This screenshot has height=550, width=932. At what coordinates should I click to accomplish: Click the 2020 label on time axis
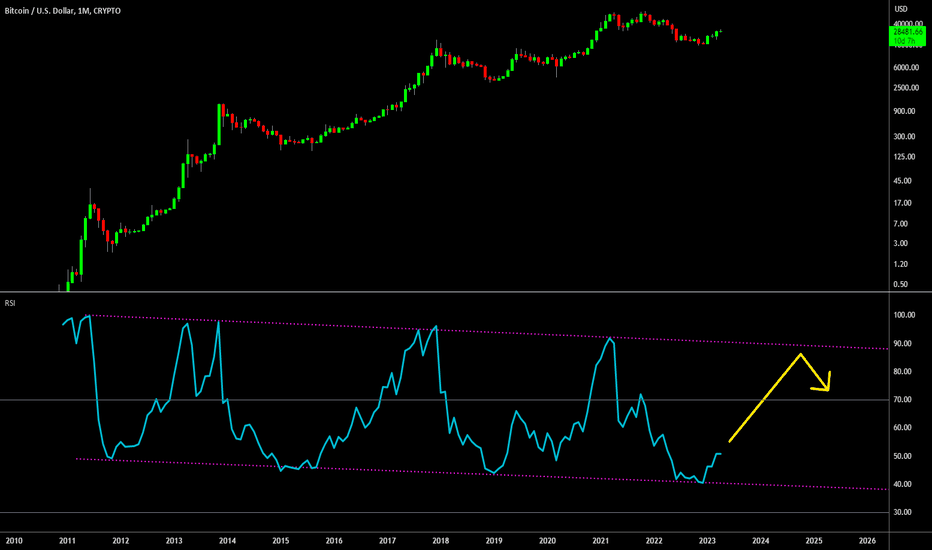pos(547,541)
